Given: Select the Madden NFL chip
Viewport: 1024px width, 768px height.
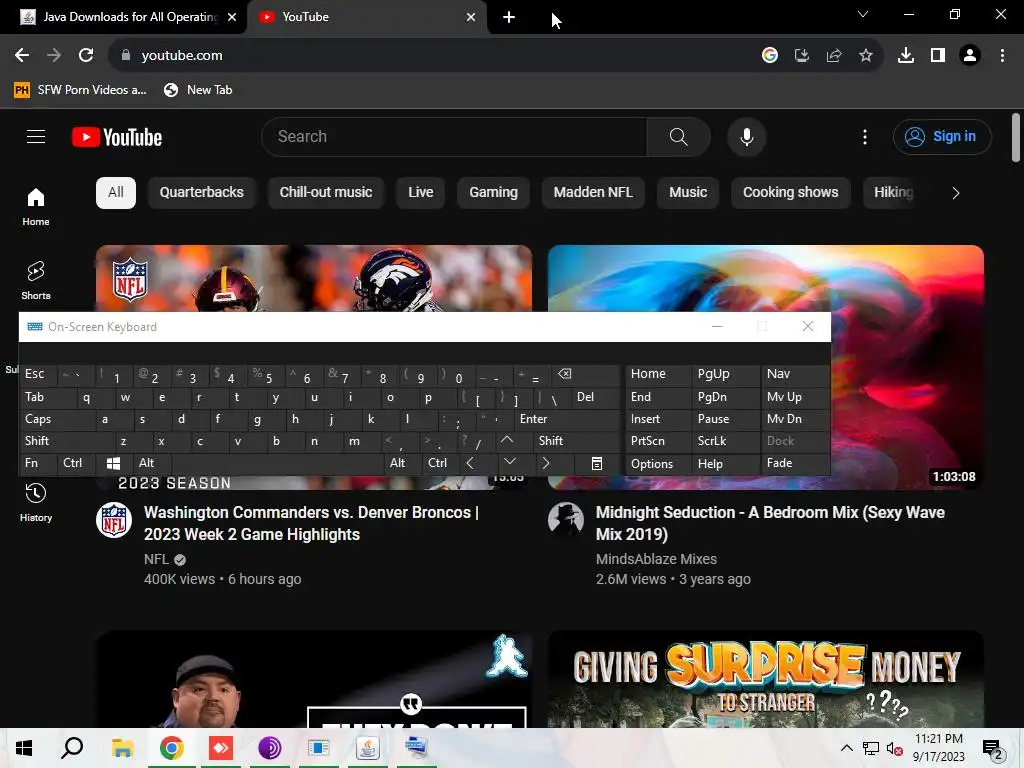Looking at the screenshot, I should point(593,193).
